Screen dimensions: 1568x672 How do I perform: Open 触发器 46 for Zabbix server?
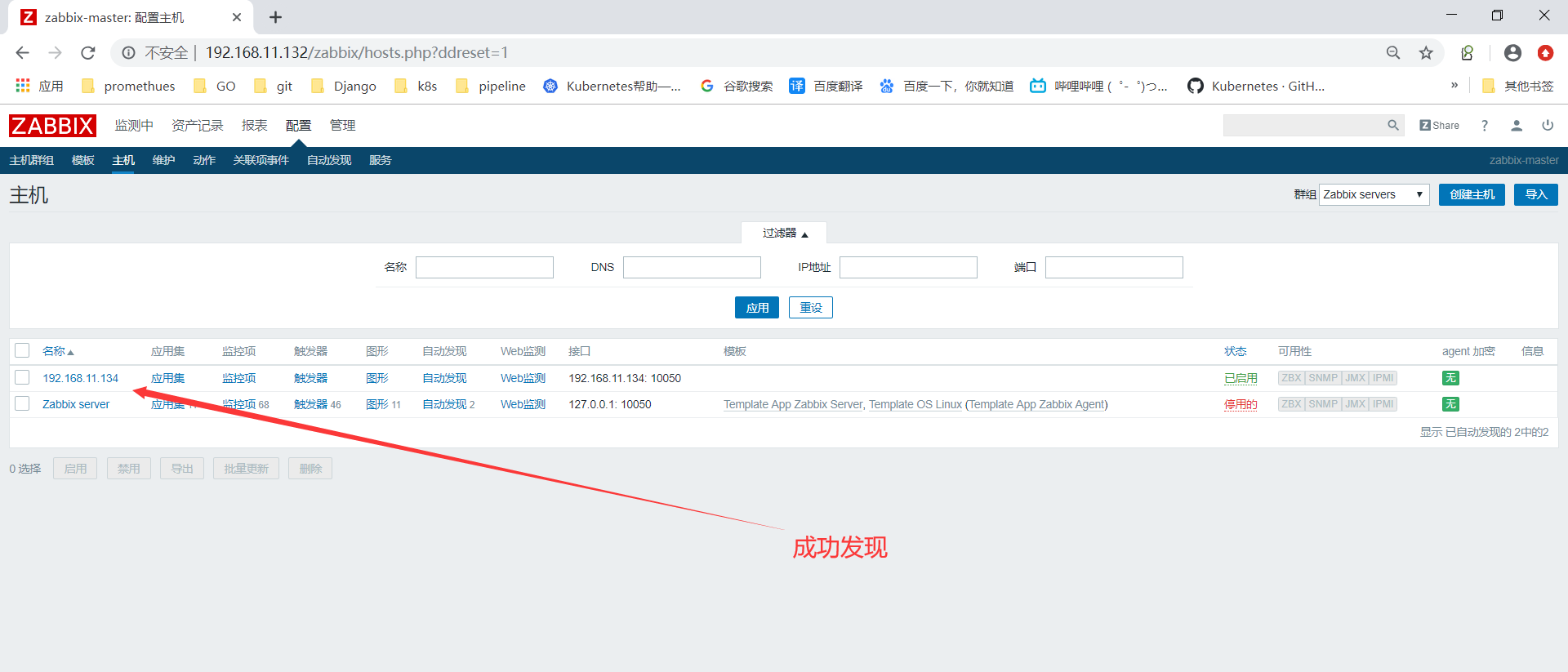(310, 404)
